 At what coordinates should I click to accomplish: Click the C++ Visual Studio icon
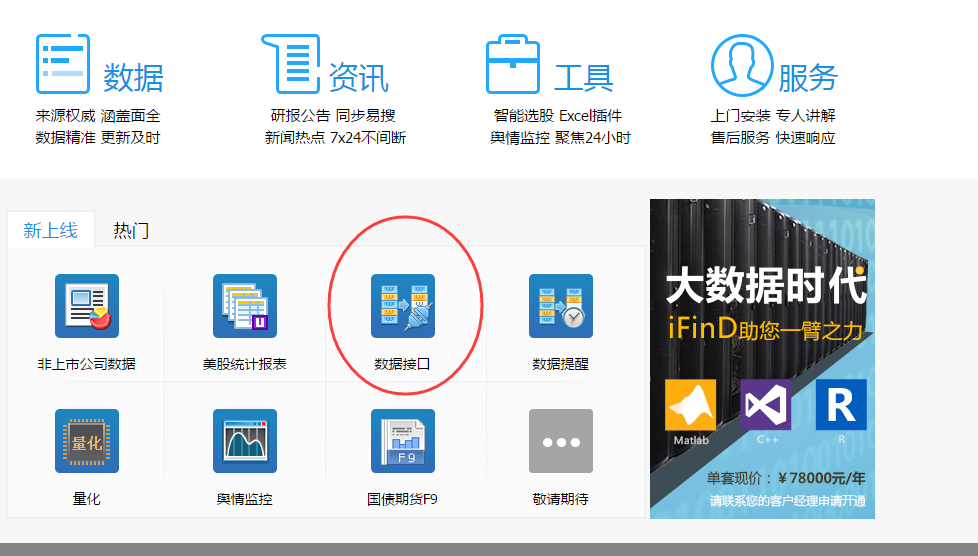pyautogui.click(x=766, y=404)
